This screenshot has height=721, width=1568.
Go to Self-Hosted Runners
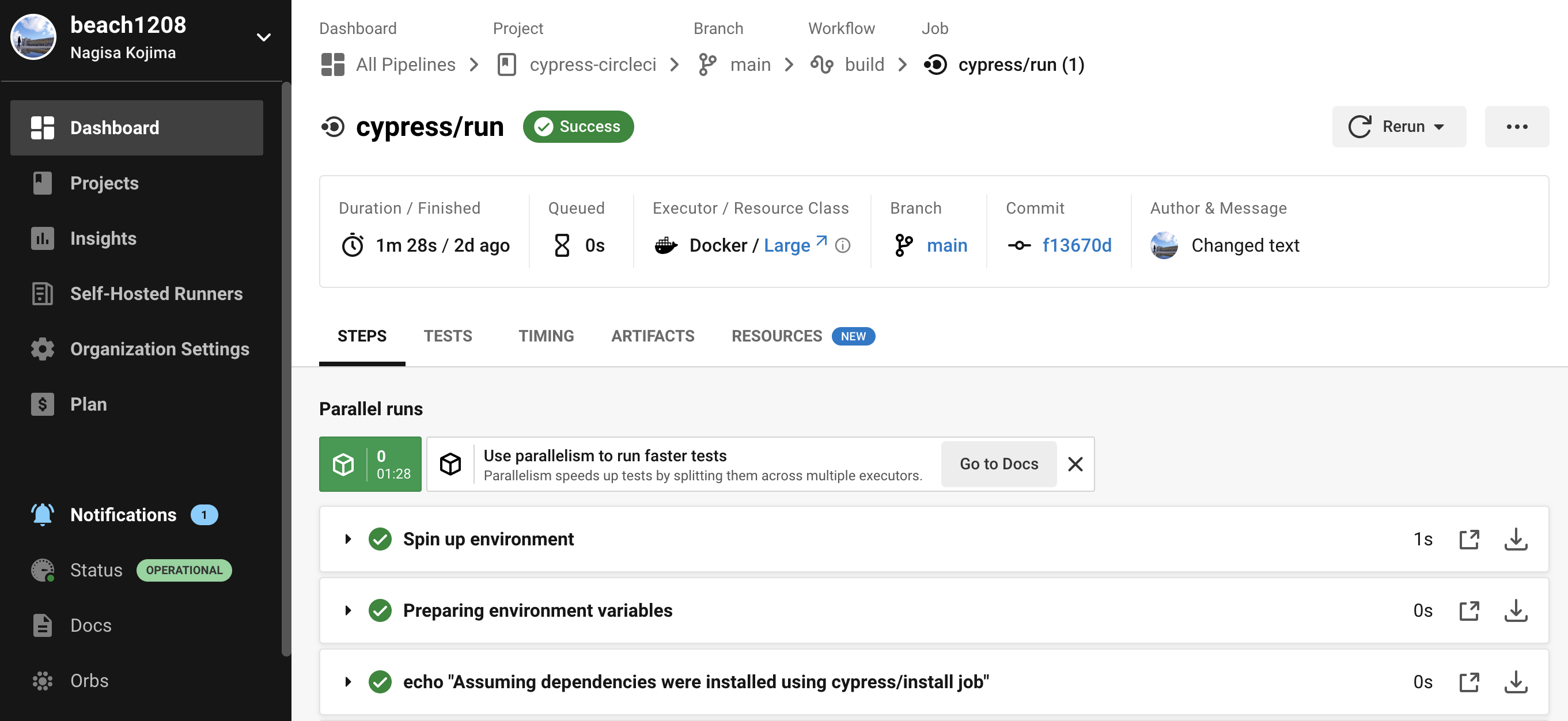tap(156, 294)
